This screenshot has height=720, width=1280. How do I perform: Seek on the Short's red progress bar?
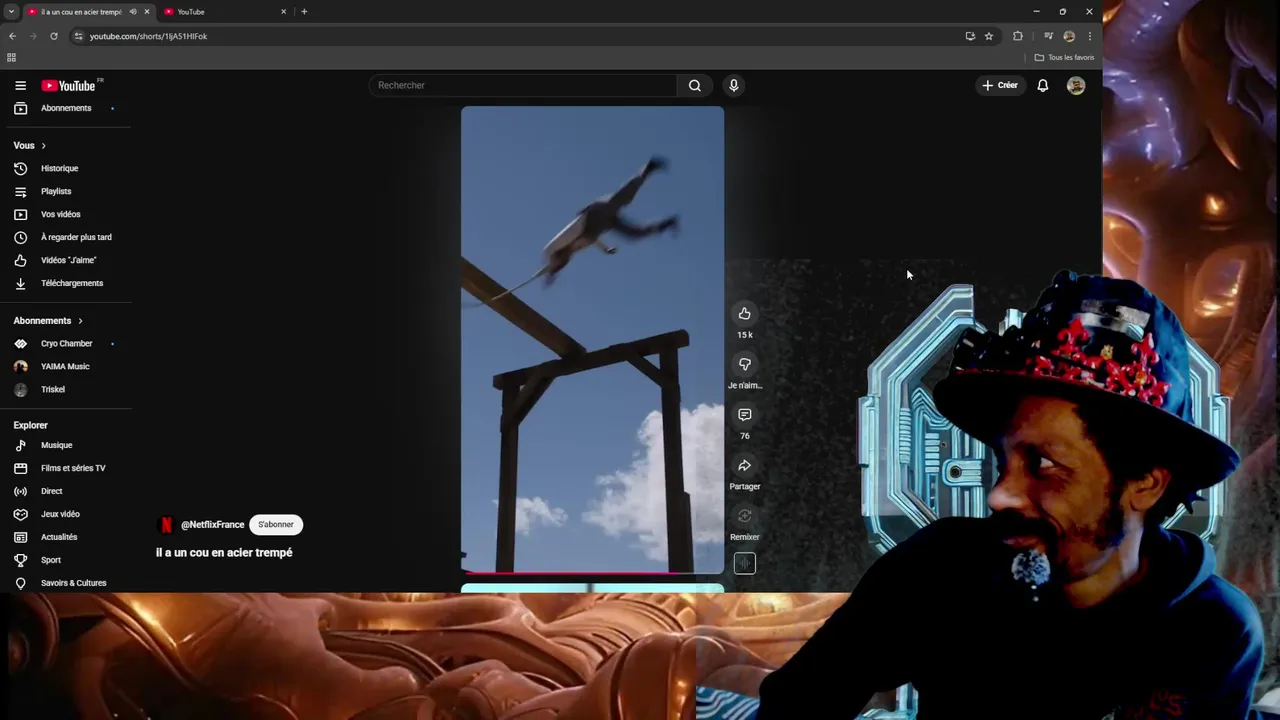(x=592, y=573)
